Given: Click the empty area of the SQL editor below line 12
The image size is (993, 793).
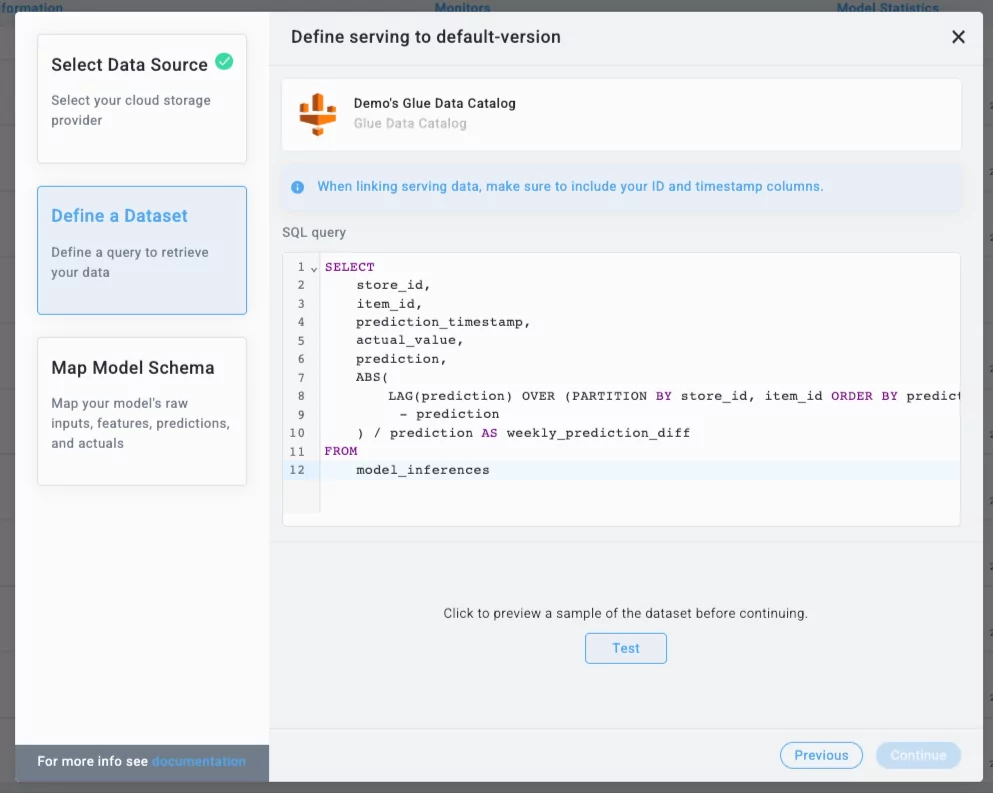Looking at the screenshot, I should pyautogui.click(x=640, y=500).
